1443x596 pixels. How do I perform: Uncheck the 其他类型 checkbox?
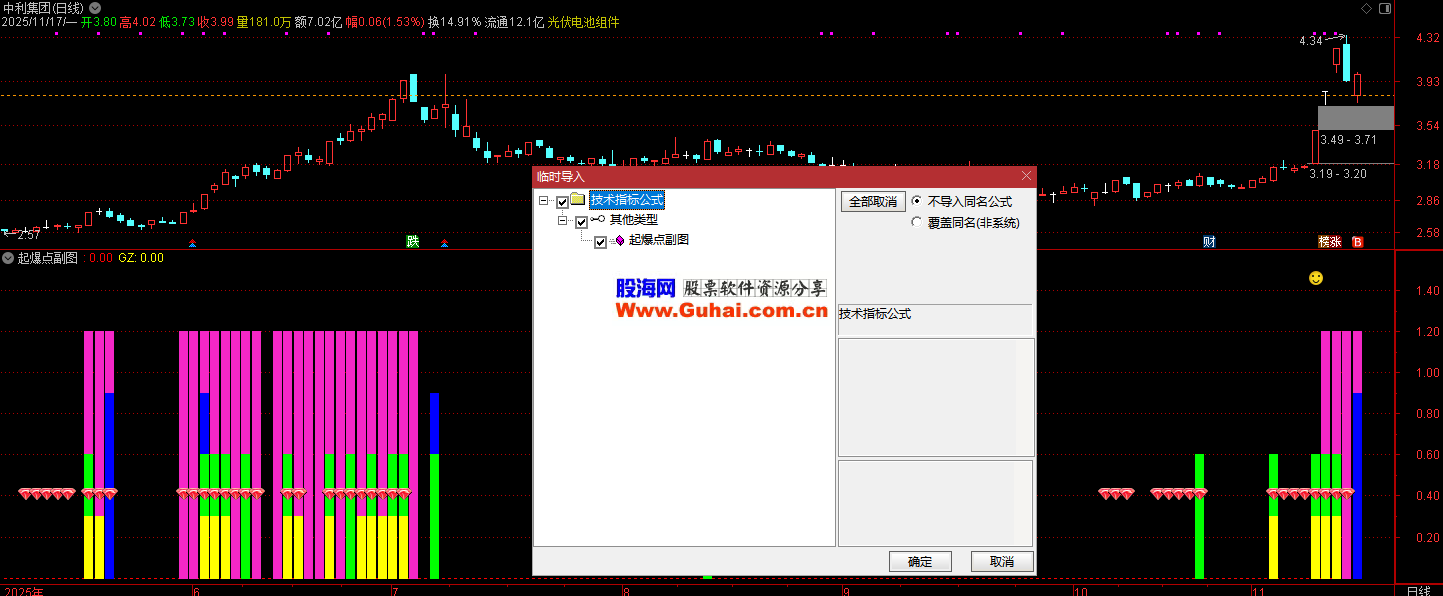click(581, 221)
